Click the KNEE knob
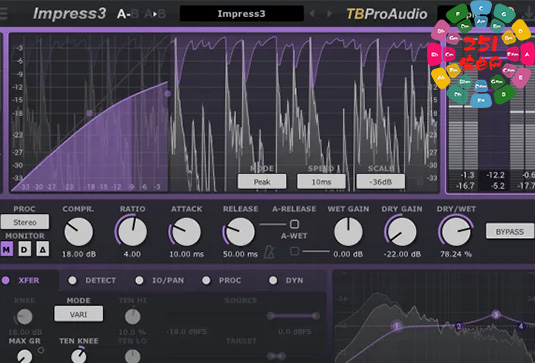This screenshot has width=535, height=363. tap(24, 317)
